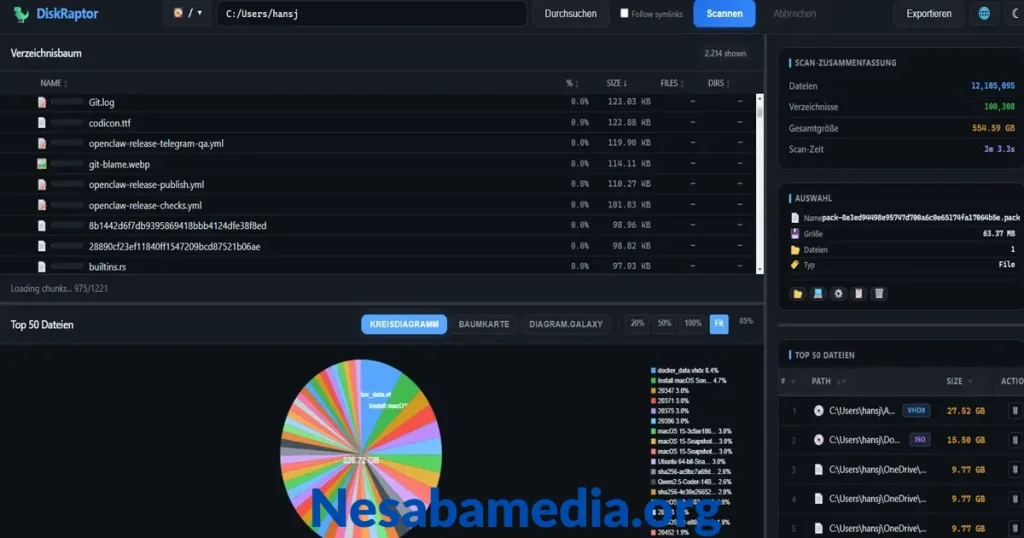Toggle dark mode moon icon

1015,13
